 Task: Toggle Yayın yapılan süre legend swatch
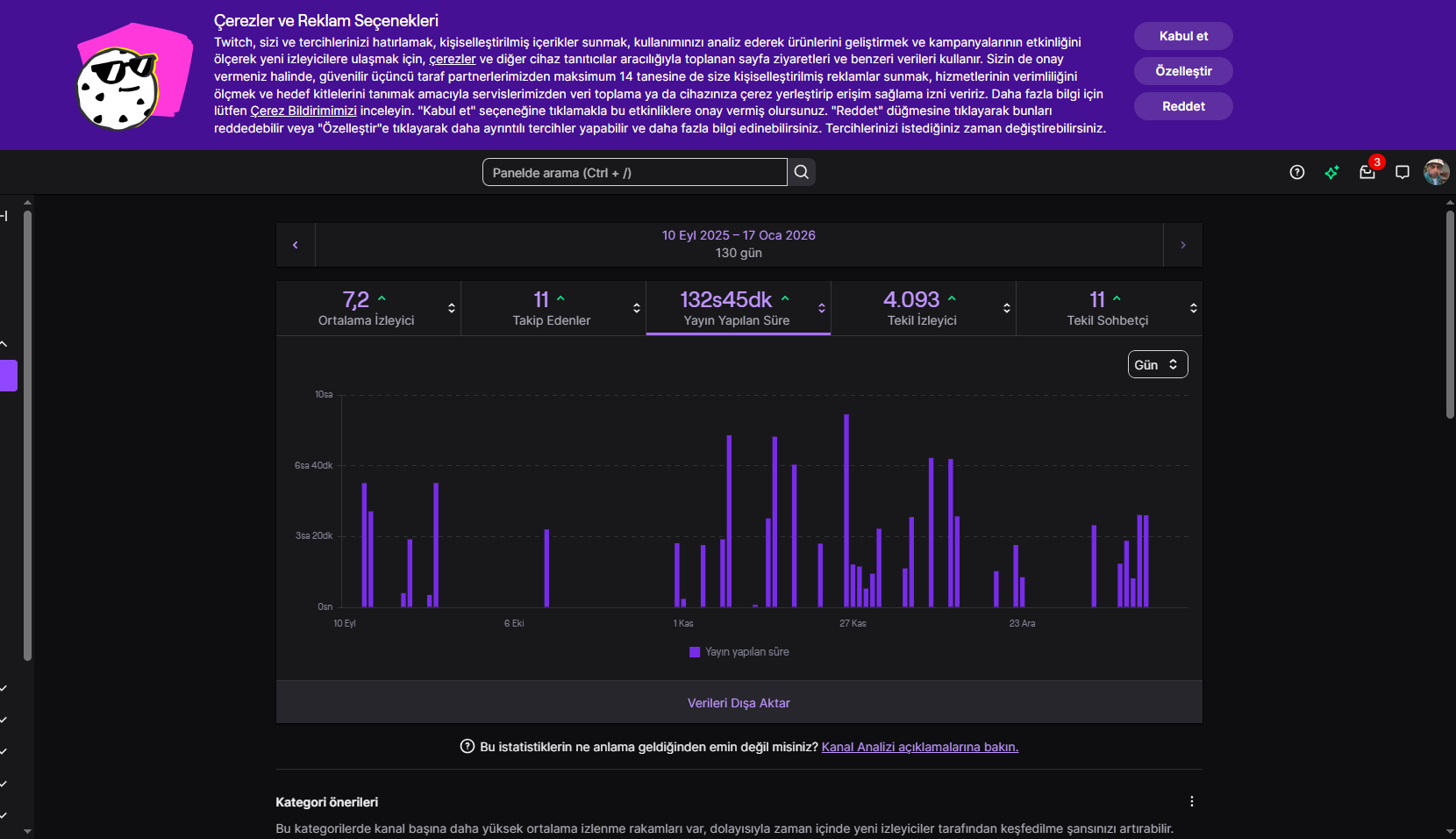[695, 652]
